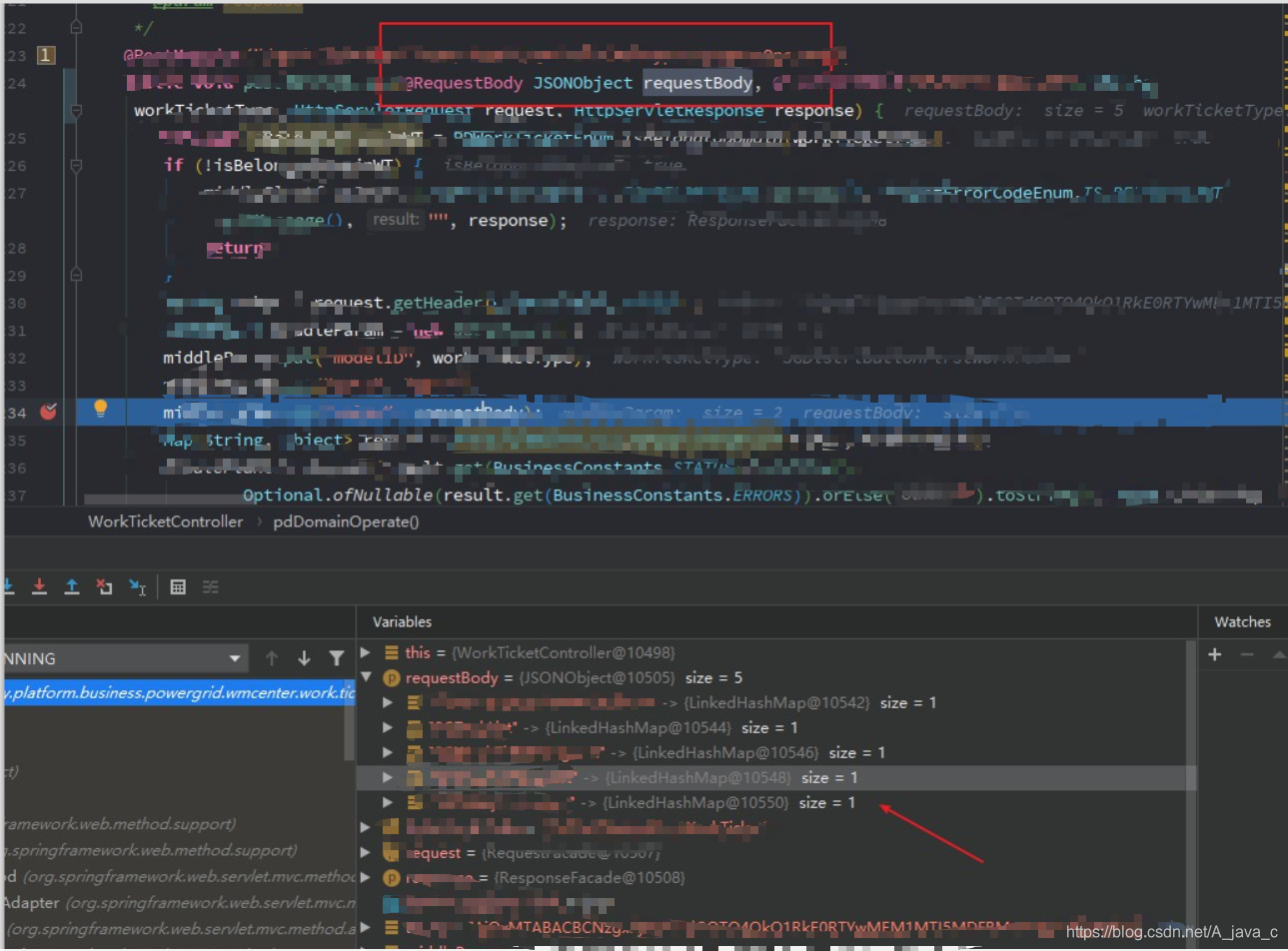This screenshot has height=951, width=1288.
Task: Click the frames filter funnel icon
Action: (337, 658)
